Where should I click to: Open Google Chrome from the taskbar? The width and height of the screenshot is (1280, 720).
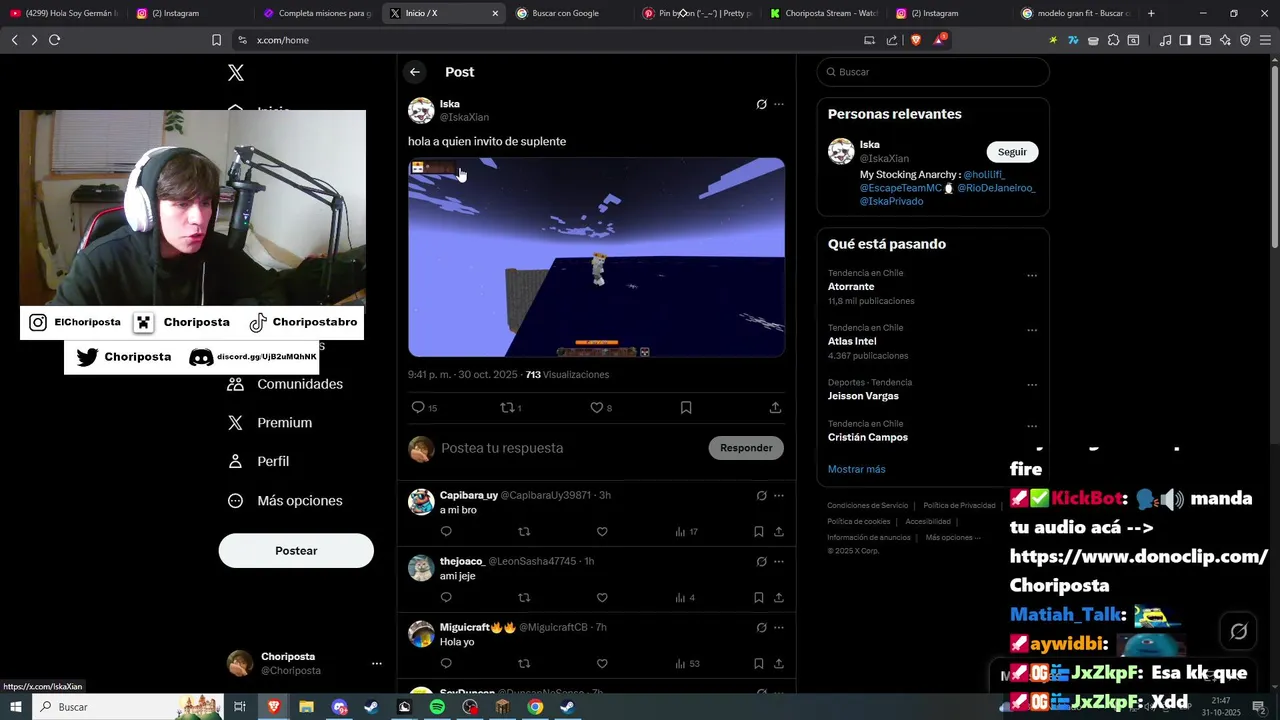pos(535,707)
